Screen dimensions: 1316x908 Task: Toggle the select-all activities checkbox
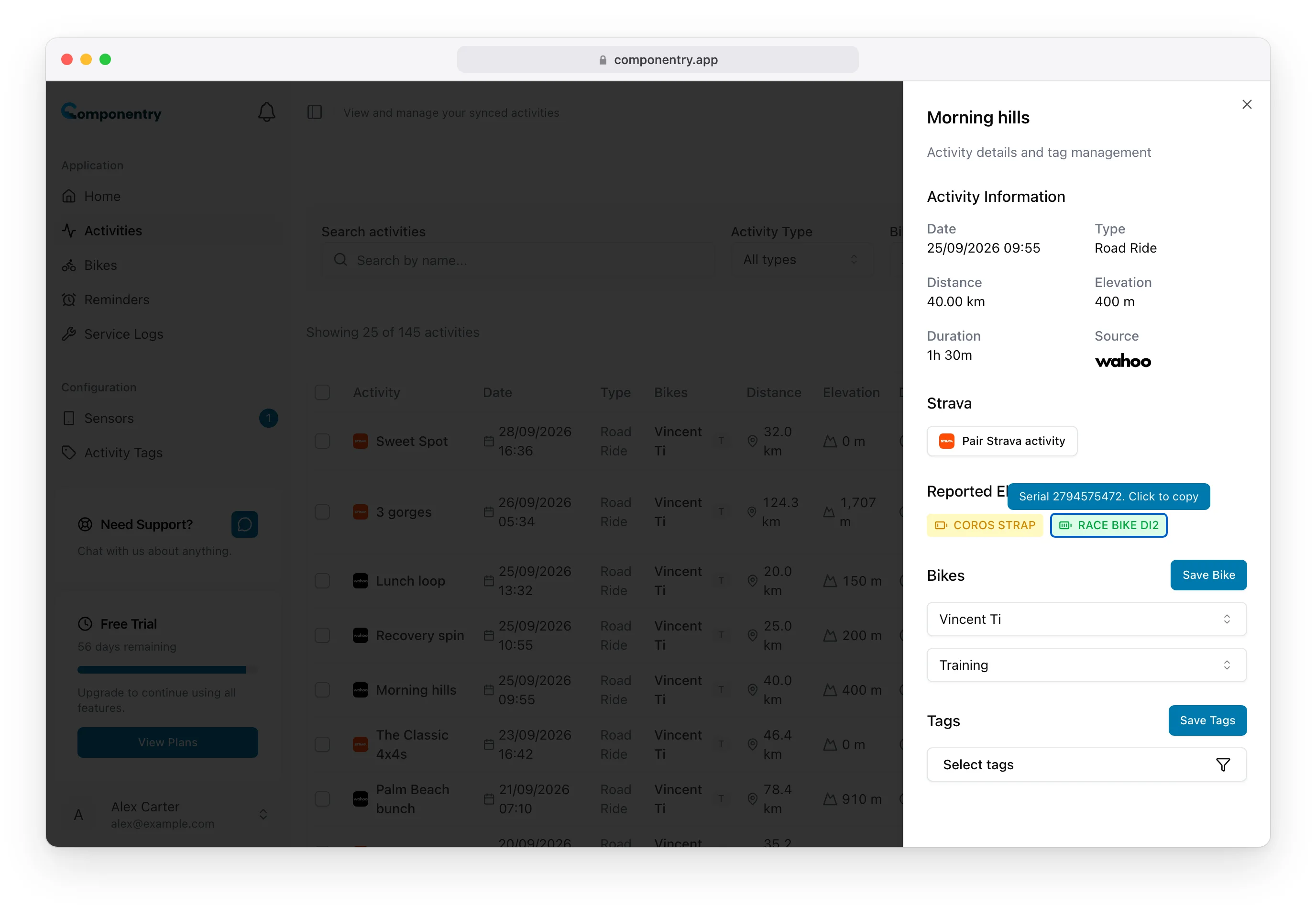point(322,393)
